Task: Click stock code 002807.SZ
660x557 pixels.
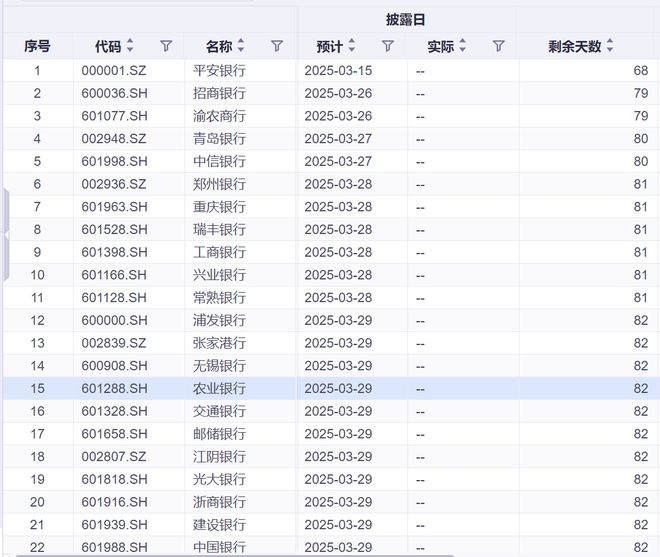Action: tap(114, 457)
